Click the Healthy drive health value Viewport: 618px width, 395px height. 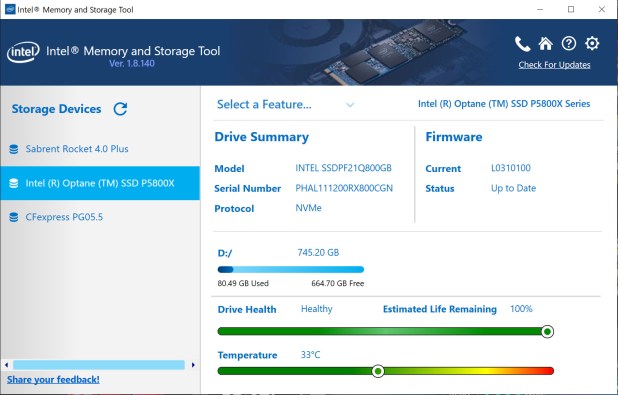pyautogui.click(x=317, y=309)
